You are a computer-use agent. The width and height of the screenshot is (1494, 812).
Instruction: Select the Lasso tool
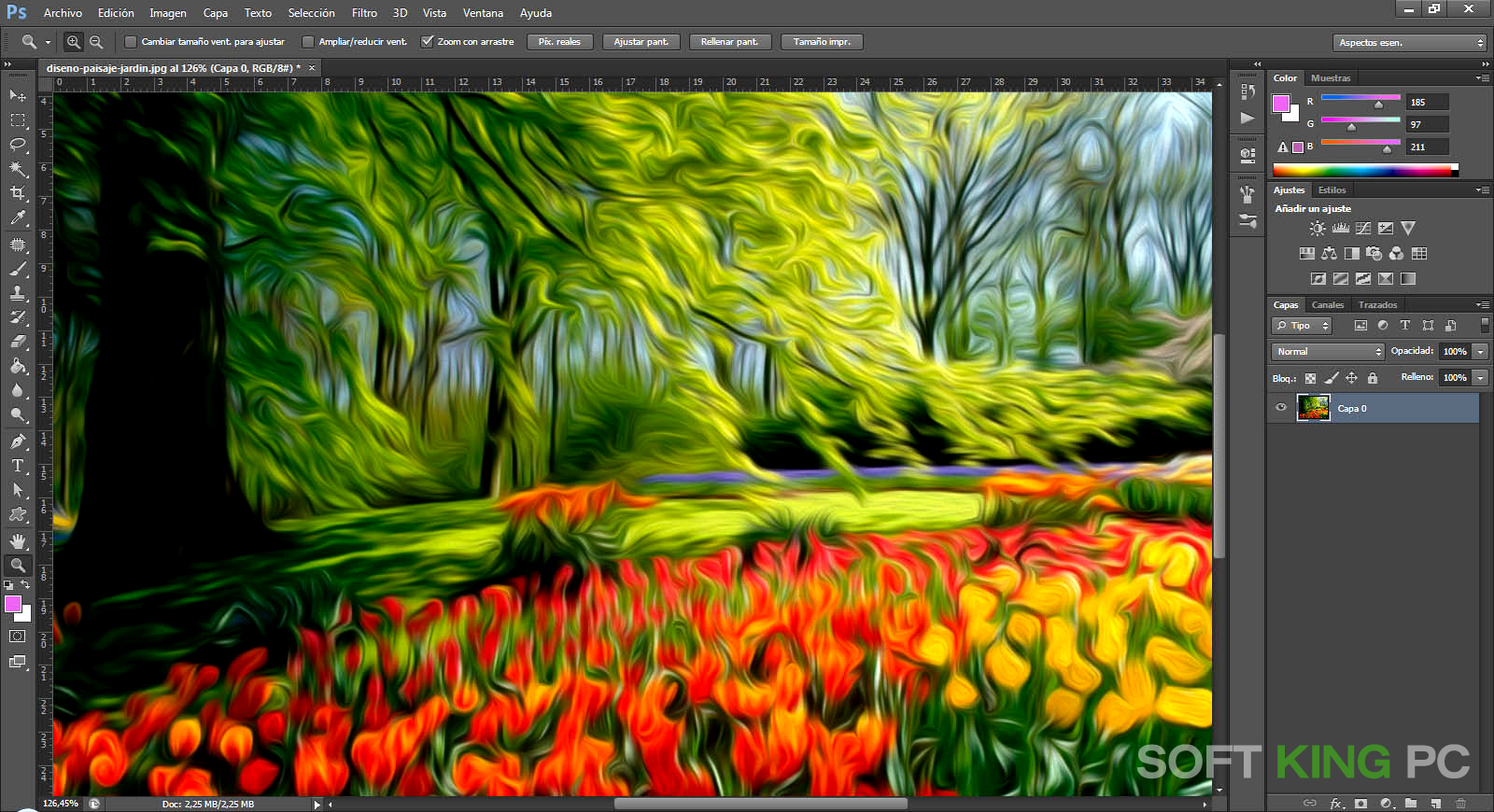18,145
